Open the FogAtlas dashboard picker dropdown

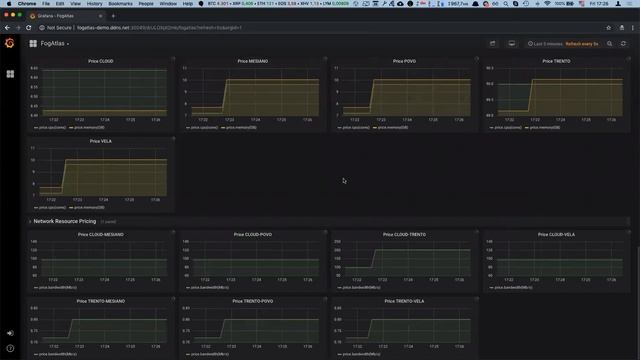(x=55, y=43)
